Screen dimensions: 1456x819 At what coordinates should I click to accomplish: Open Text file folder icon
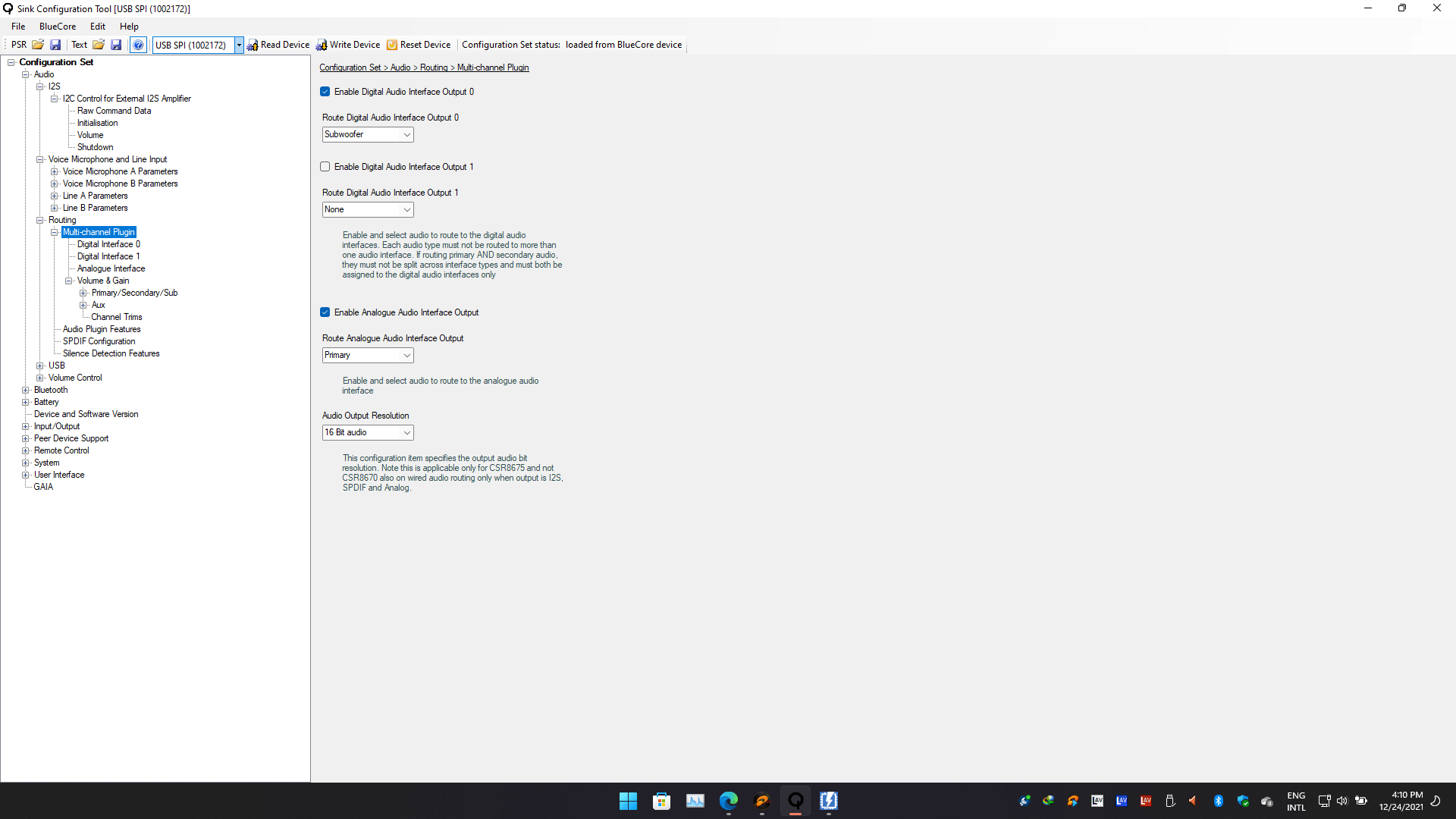coord(99,45)
